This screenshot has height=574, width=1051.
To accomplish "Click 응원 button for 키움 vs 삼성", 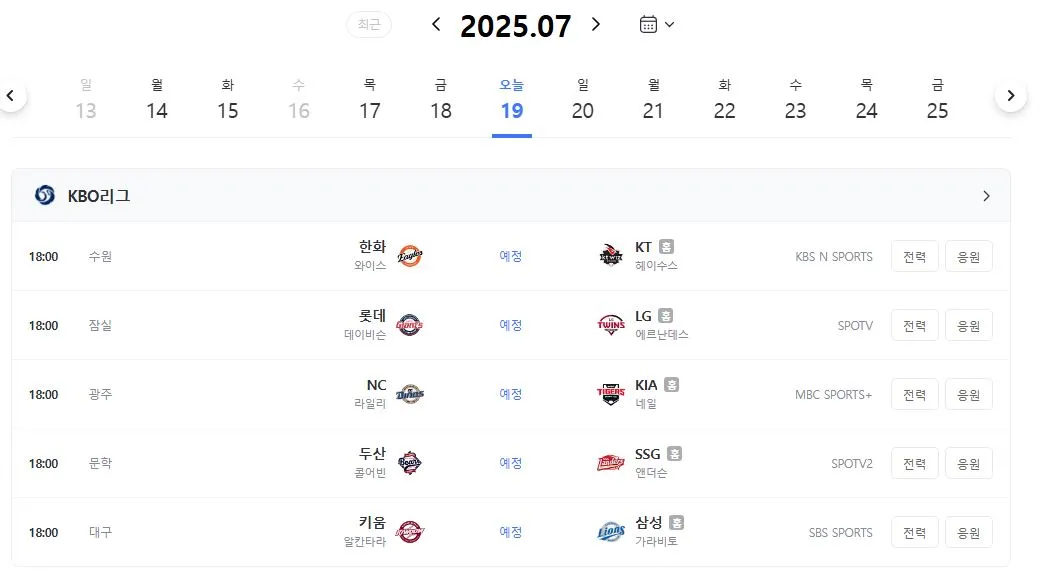I will tap(969, 532).
